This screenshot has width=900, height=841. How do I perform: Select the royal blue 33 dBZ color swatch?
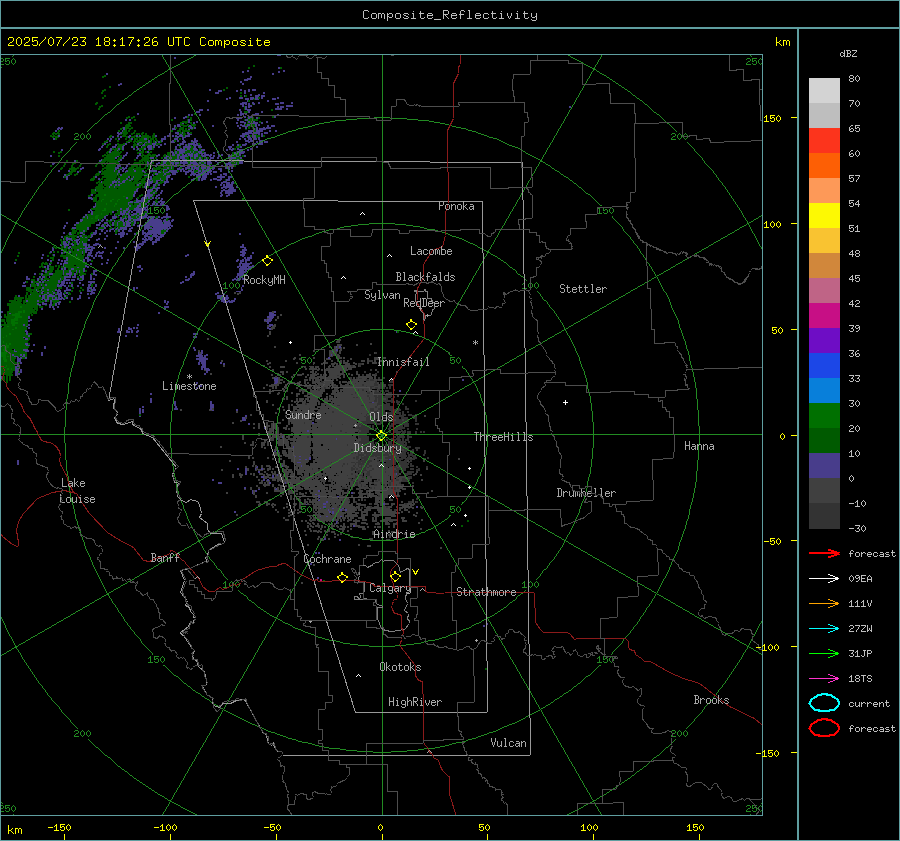tap(824, 365)
